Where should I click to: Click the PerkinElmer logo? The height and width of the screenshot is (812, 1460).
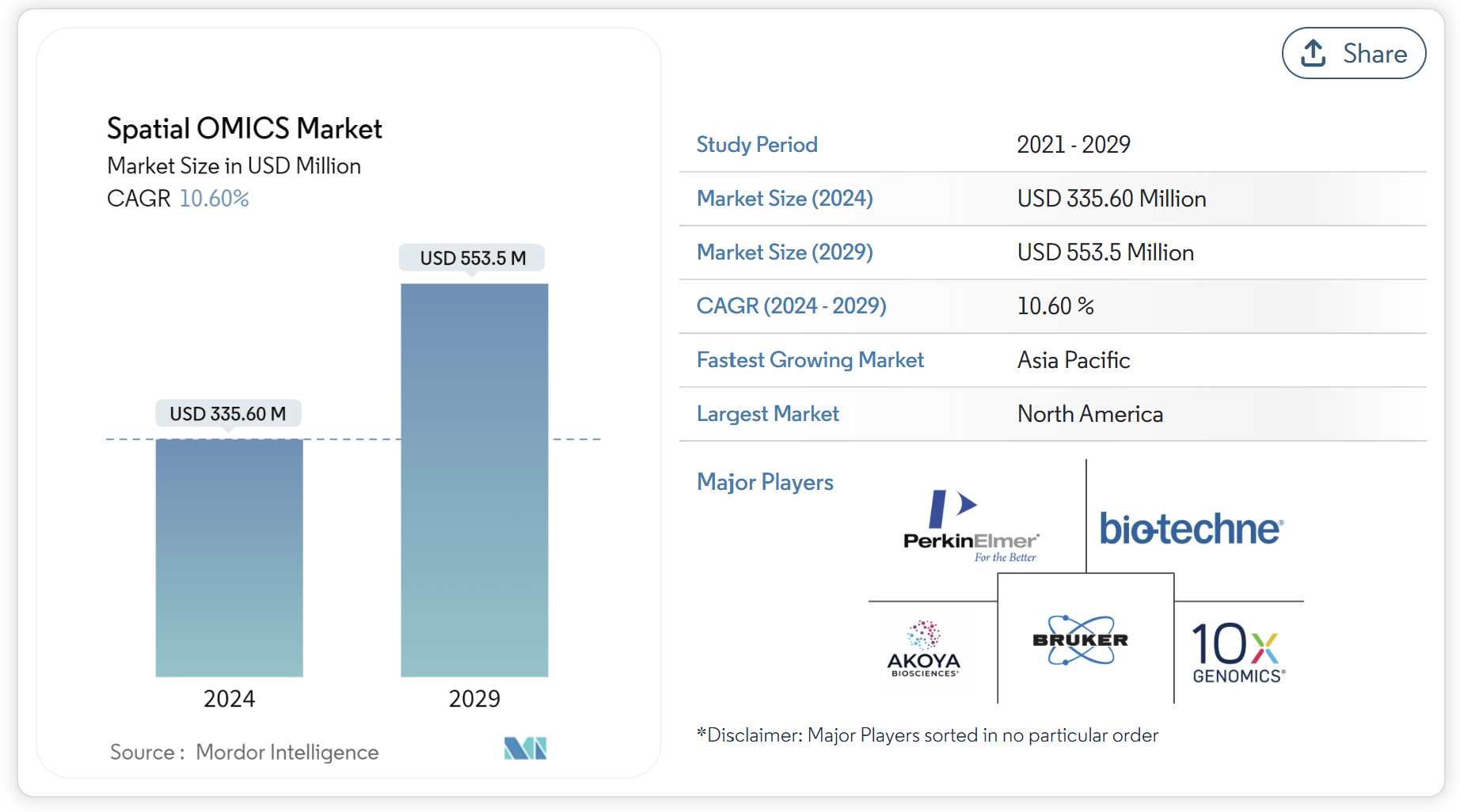click(971, 526)
